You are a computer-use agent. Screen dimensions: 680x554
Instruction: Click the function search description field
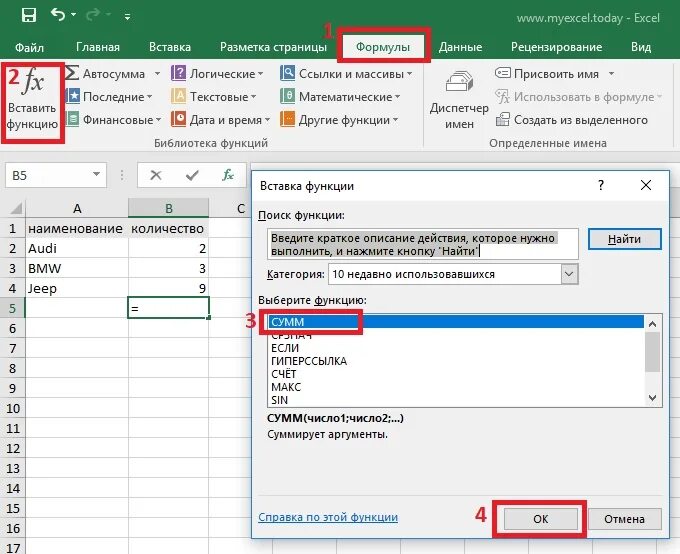pos(423,244)
